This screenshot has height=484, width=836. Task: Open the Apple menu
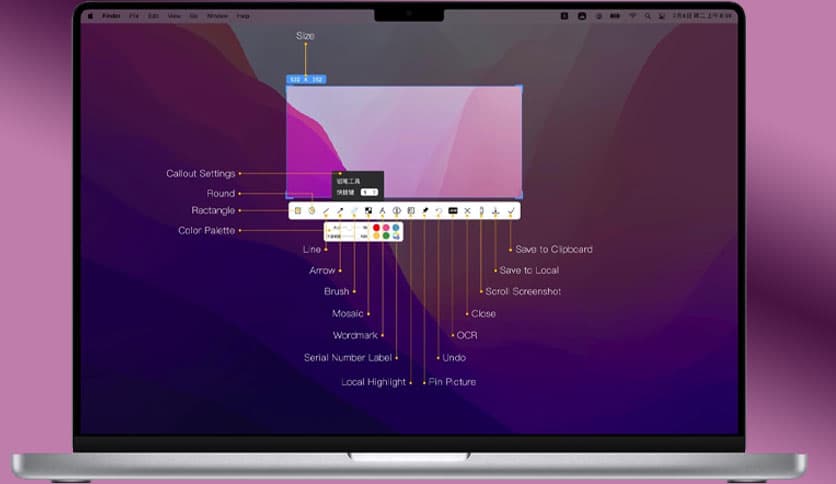coord(91,16)
